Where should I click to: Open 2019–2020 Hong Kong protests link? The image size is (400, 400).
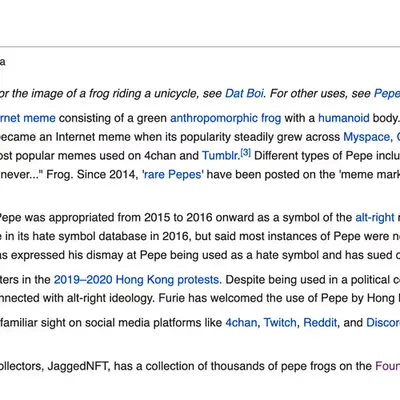point(136,279)
